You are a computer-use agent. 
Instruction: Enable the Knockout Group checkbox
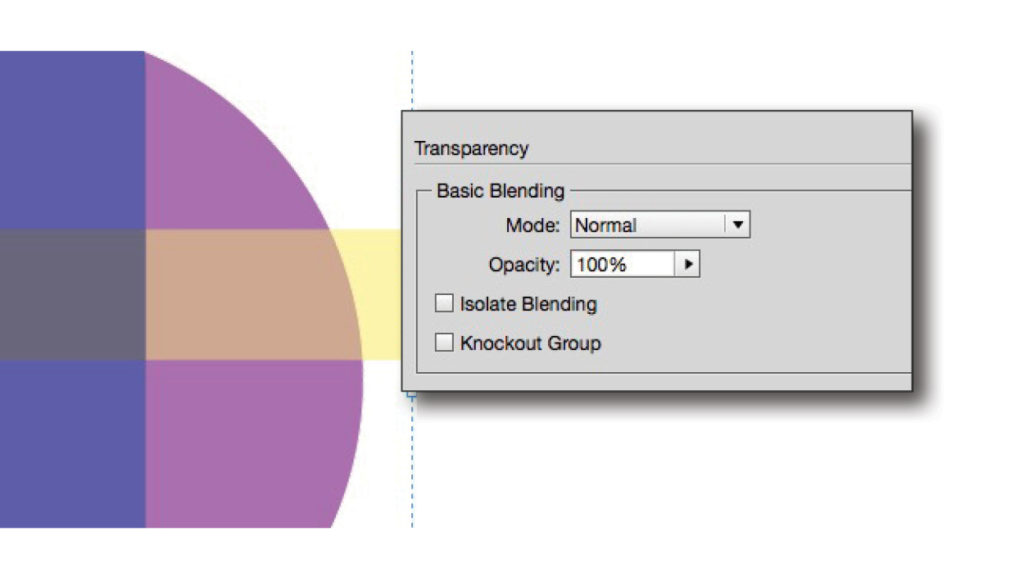[444, 343]
